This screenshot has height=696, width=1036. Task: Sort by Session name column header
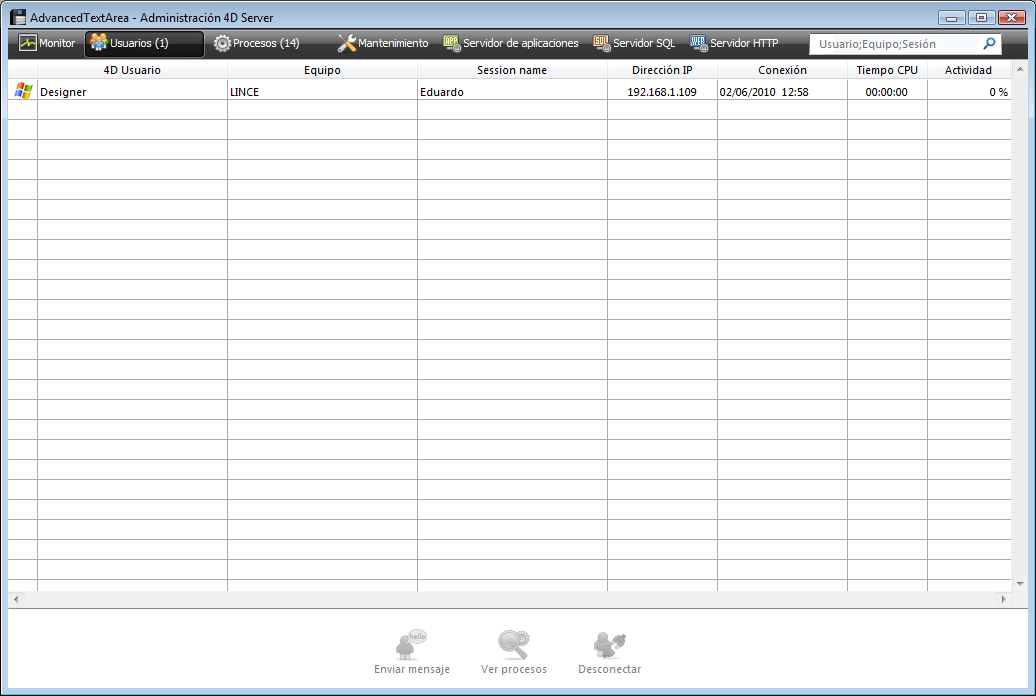coord(512,69)
